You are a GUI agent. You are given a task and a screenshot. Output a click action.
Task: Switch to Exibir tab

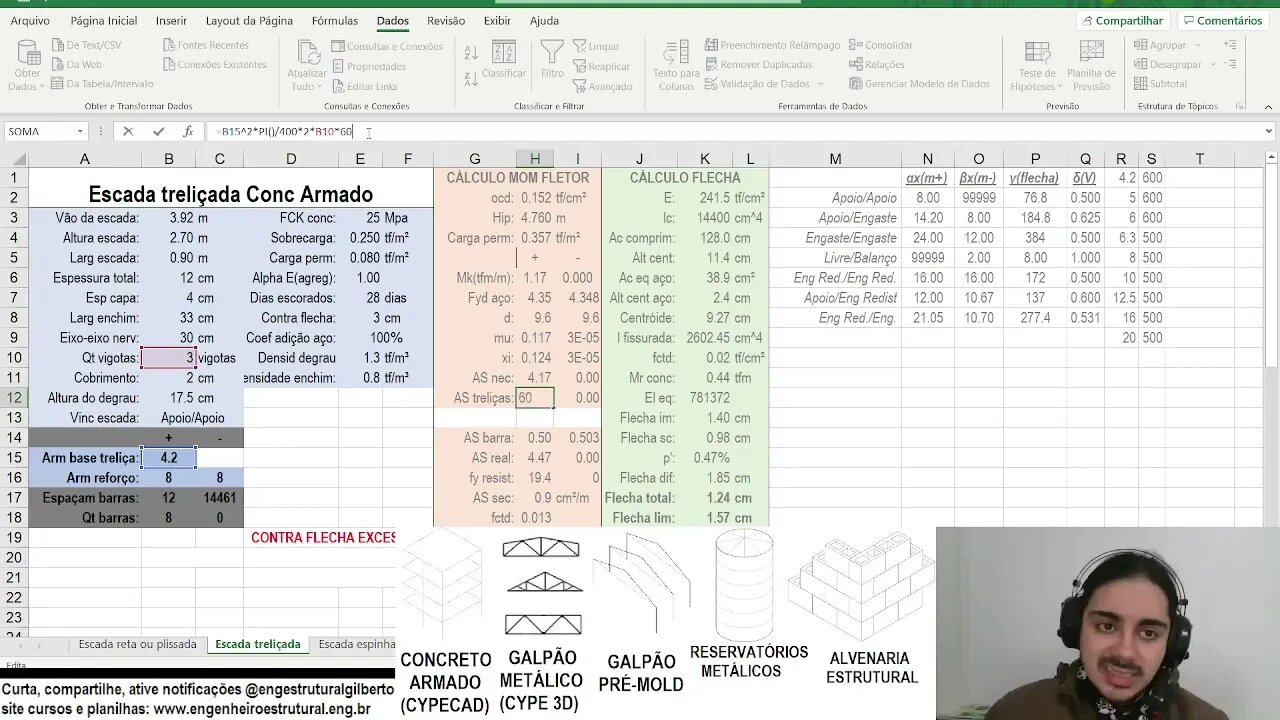(x=497, y=21)
